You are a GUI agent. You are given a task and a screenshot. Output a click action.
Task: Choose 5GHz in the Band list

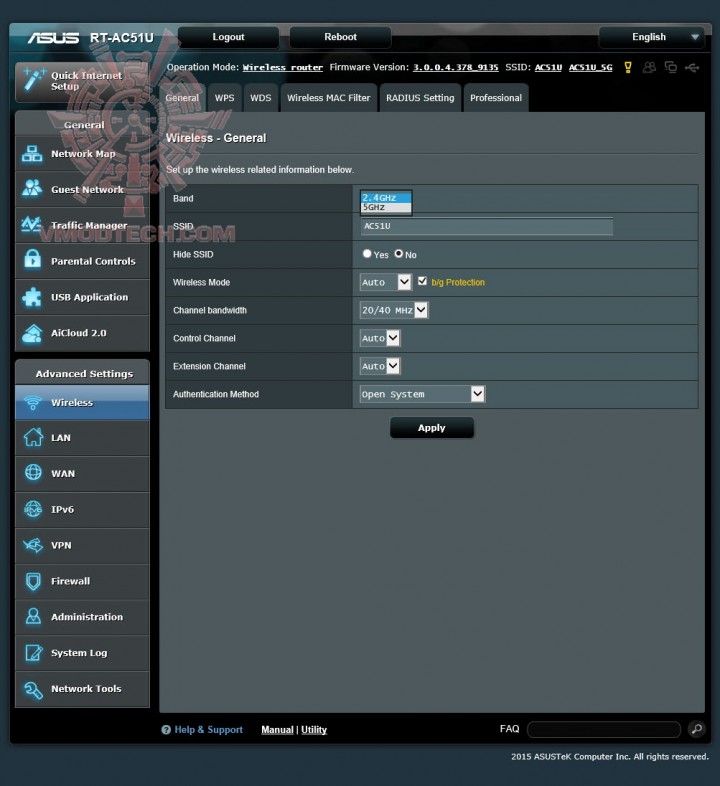coord(386,207)
